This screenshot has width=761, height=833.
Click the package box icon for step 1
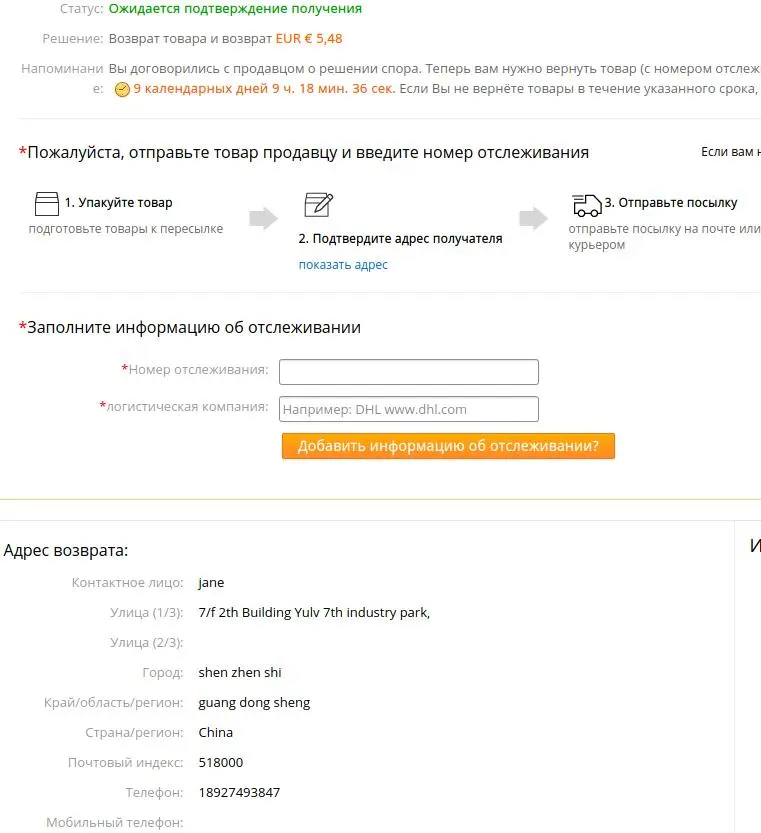point(47,204)
